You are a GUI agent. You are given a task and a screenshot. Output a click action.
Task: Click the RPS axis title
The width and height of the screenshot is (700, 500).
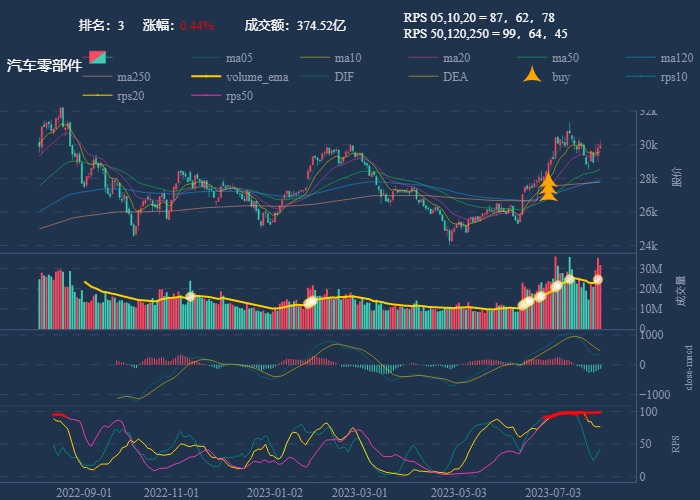[x=675, y=444]
